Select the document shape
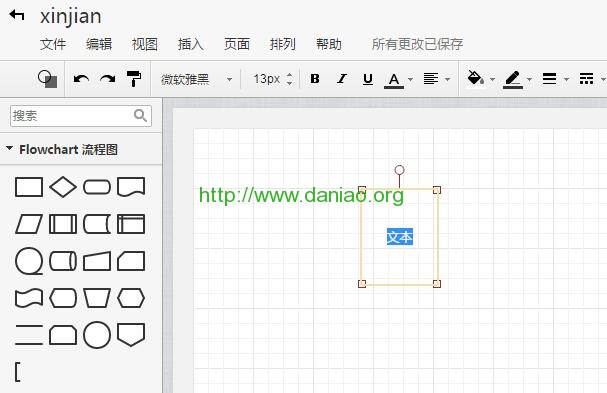 pyautogui.click(x=131, y=187)
